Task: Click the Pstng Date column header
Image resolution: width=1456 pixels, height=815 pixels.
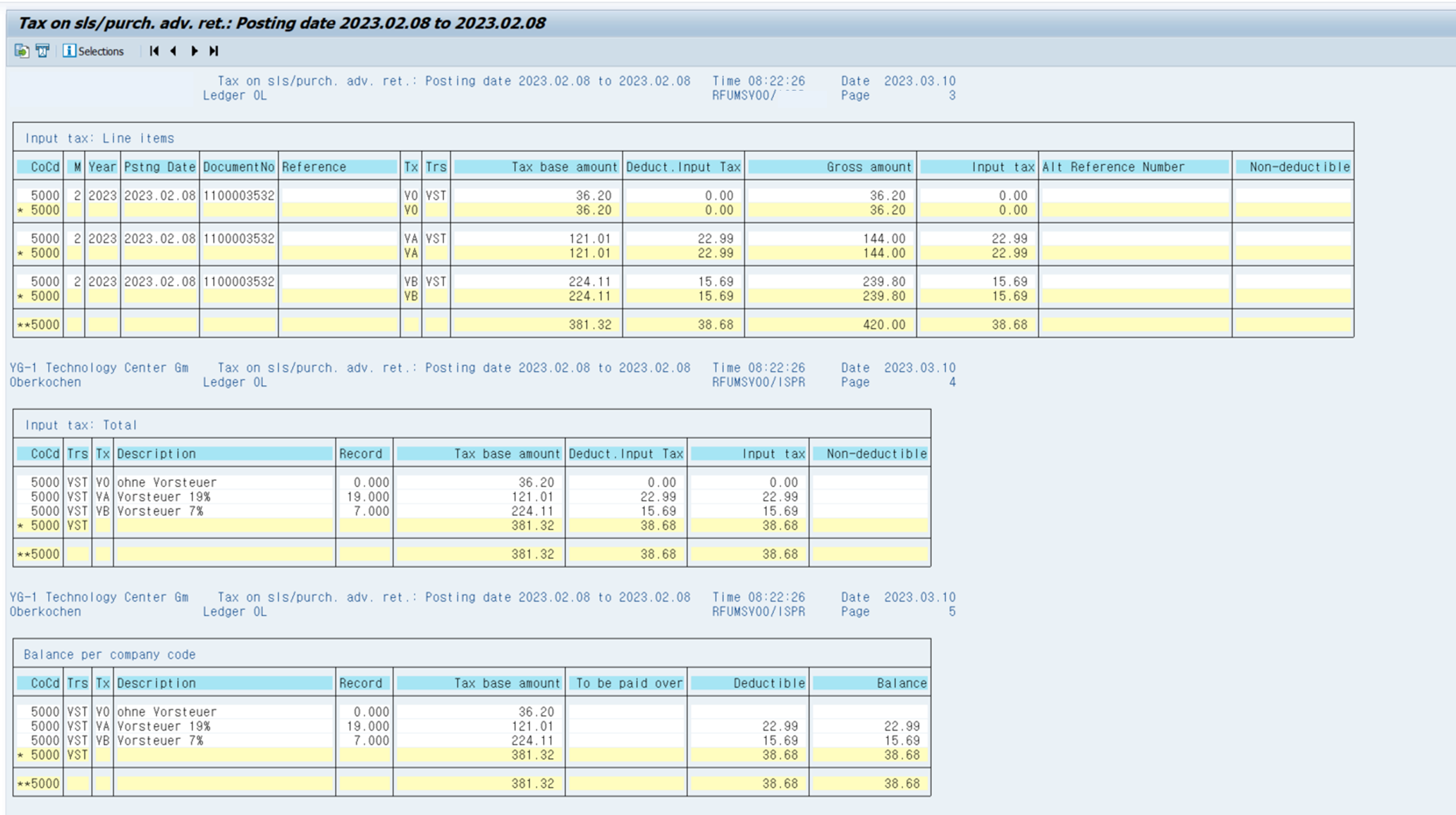Action: [x=160, y=167]
